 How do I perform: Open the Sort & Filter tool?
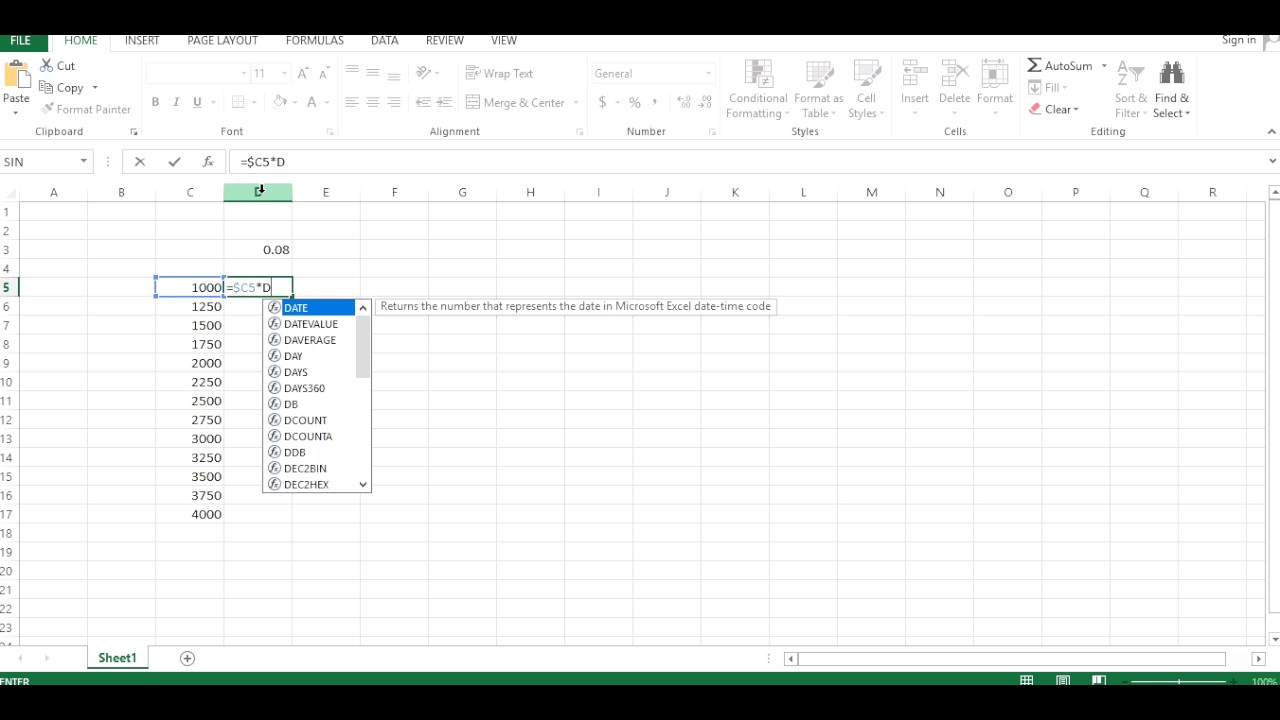(1131, 89)
